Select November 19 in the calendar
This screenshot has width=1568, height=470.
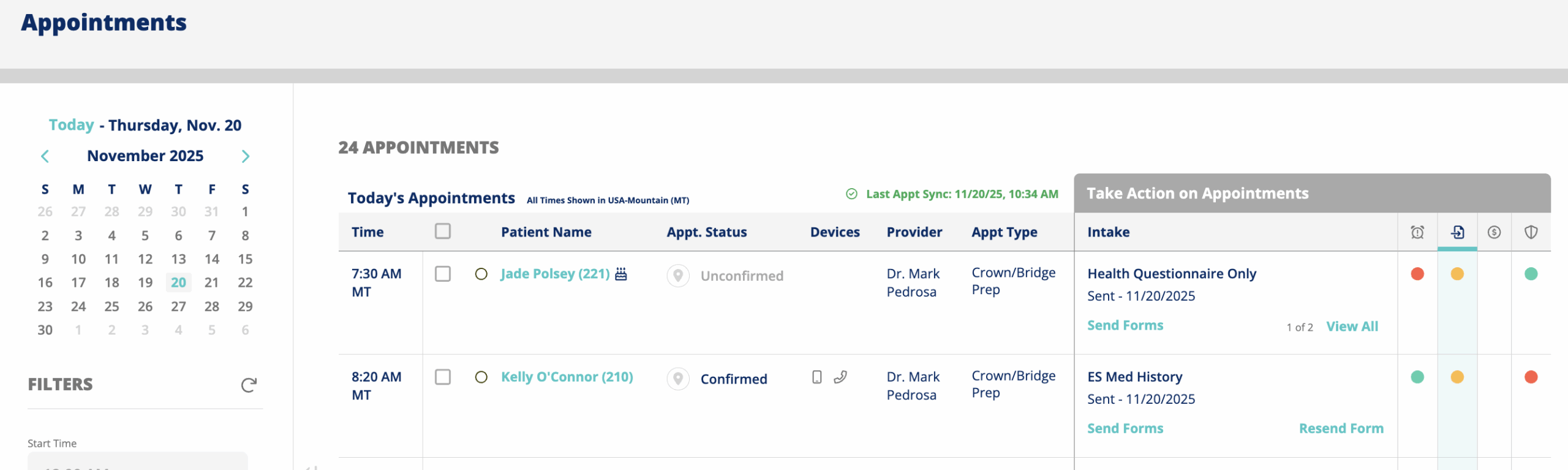[x=145, y=282]
